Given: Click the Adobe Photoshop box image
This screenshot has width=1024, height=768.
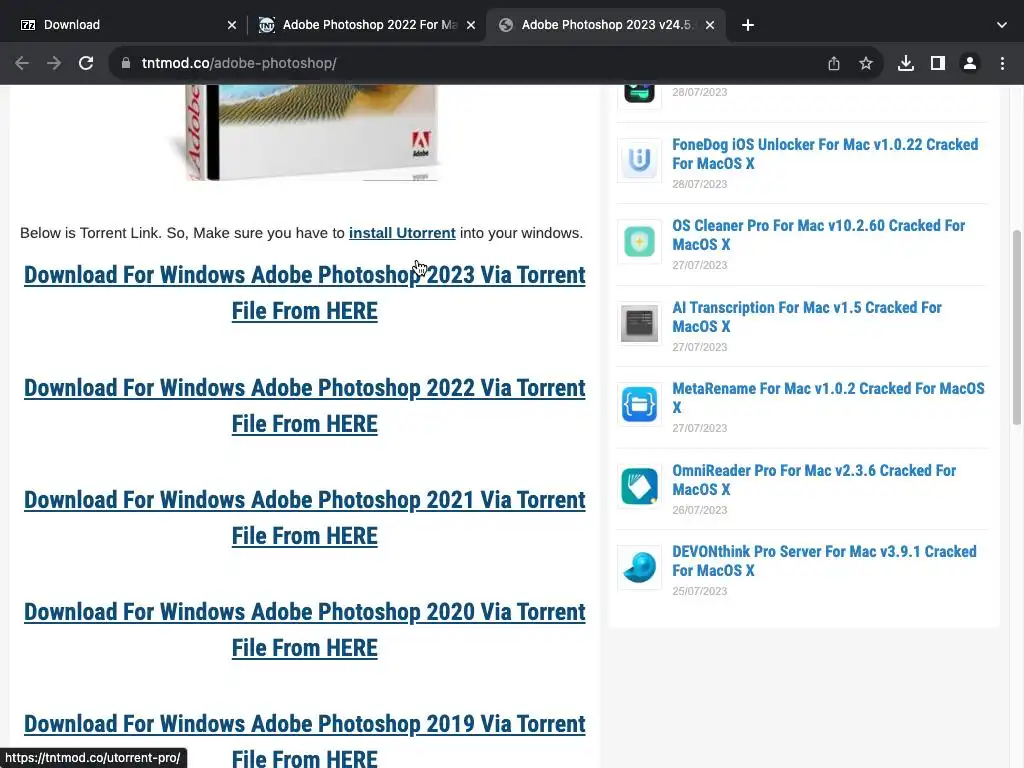Looking at the screenshot, I should [304, 133].
